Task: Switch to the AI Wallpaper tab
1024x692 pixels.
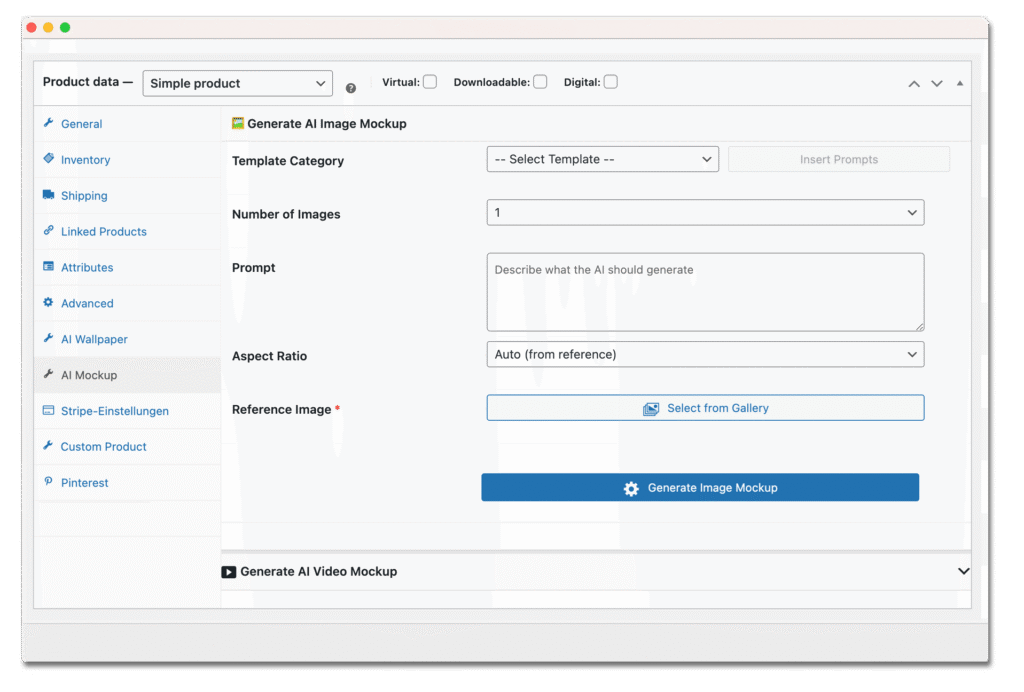Action: tap(94, 339)
